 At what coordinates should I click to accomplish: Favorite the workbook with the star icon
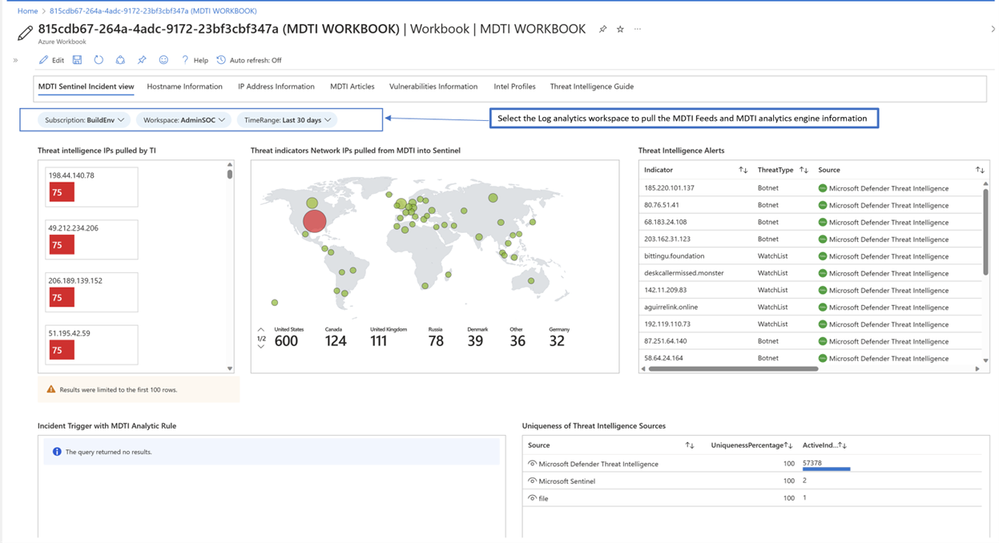coord(620,30)
